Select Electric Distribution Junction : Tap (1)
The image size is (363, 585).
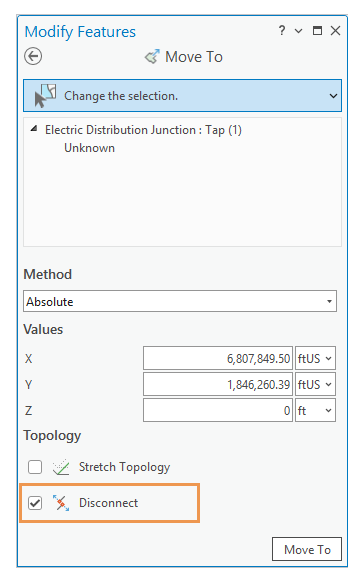tap(143, 130)
